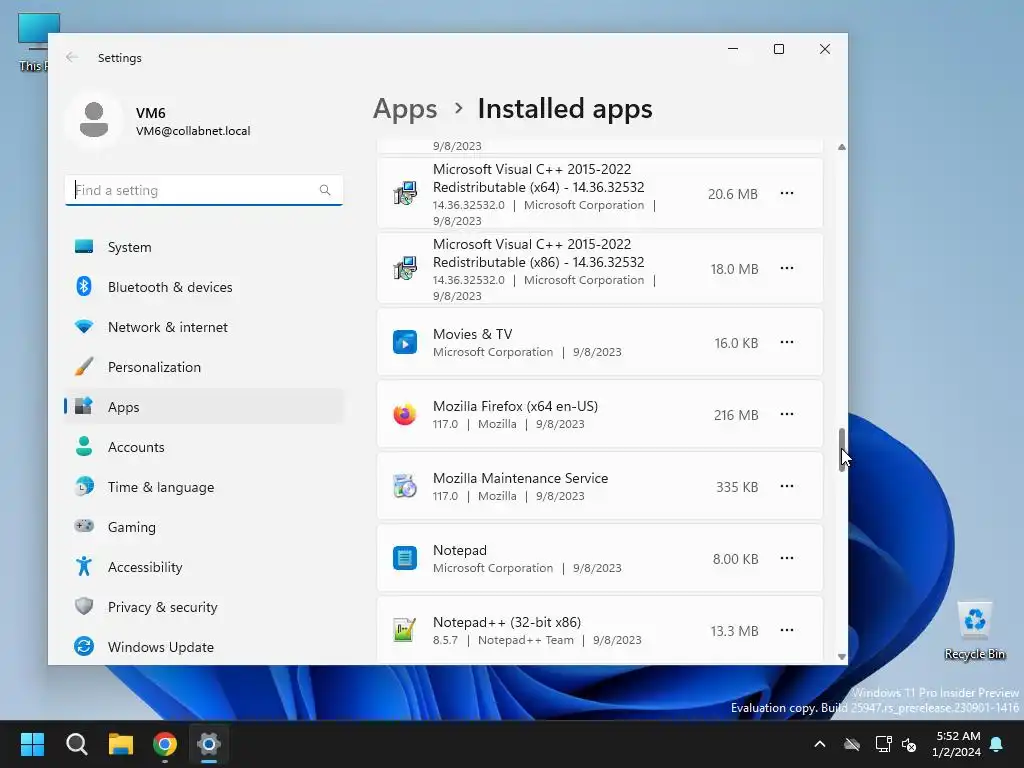Screen dimensions: 1024x768
Task: Click the Gaming controller icon
Action: coord(84,526)
